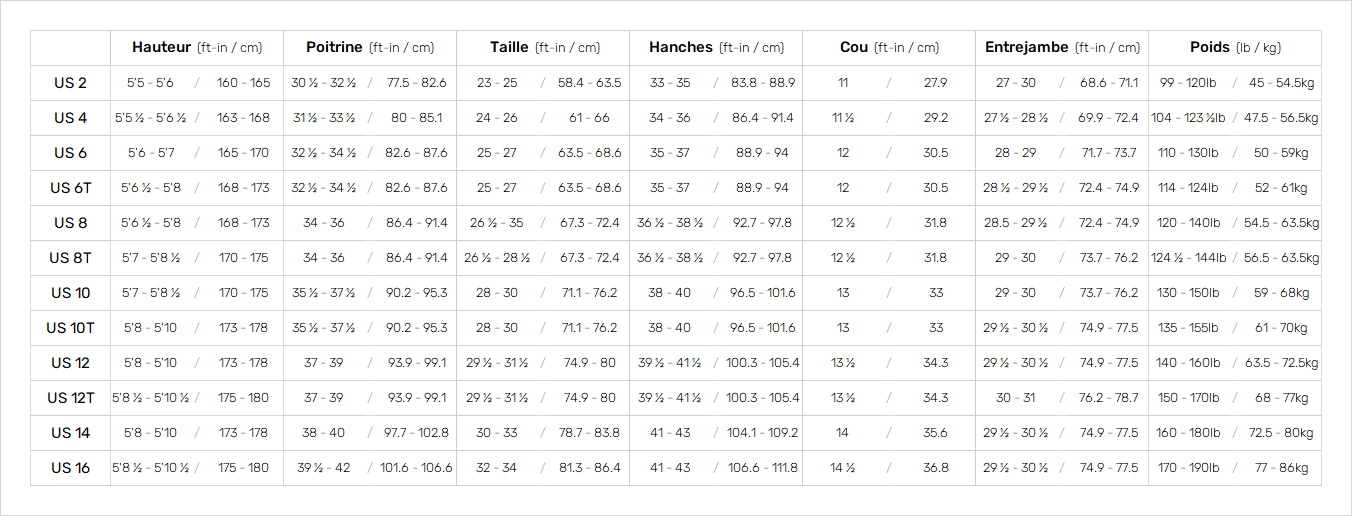Select the Poitrine column header
The width and height of the screenshot is (1352, 516).
(370, 48)
